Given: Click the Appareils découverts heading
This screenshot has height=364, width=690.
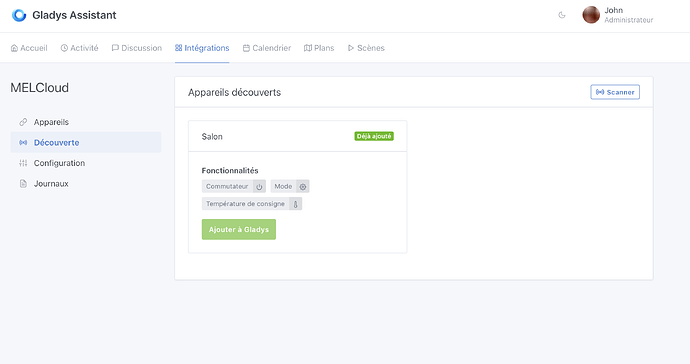Looking at the screenshot, I should coord(235,92).
